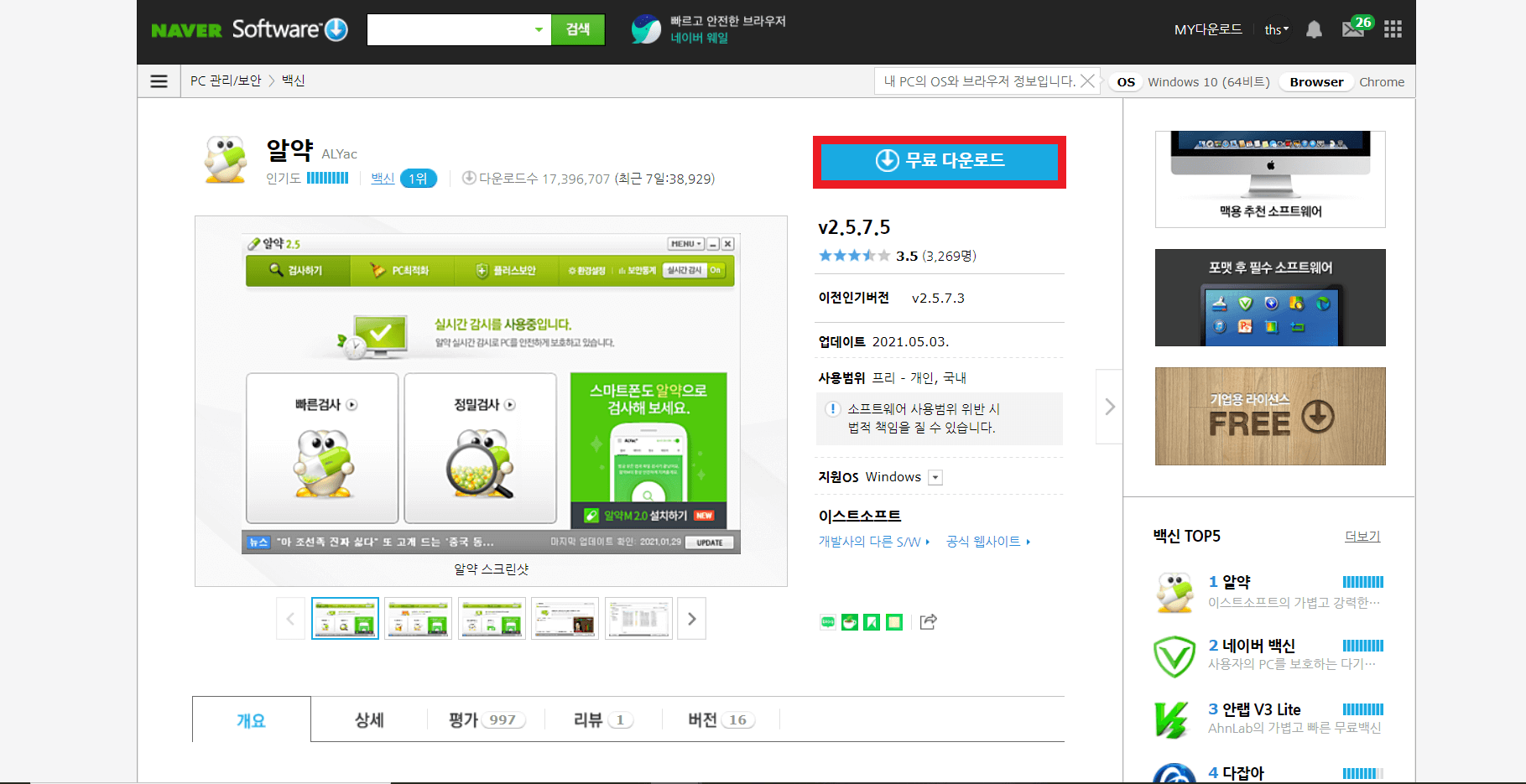Select the second screenshot thumbnail

pos(419,619)
